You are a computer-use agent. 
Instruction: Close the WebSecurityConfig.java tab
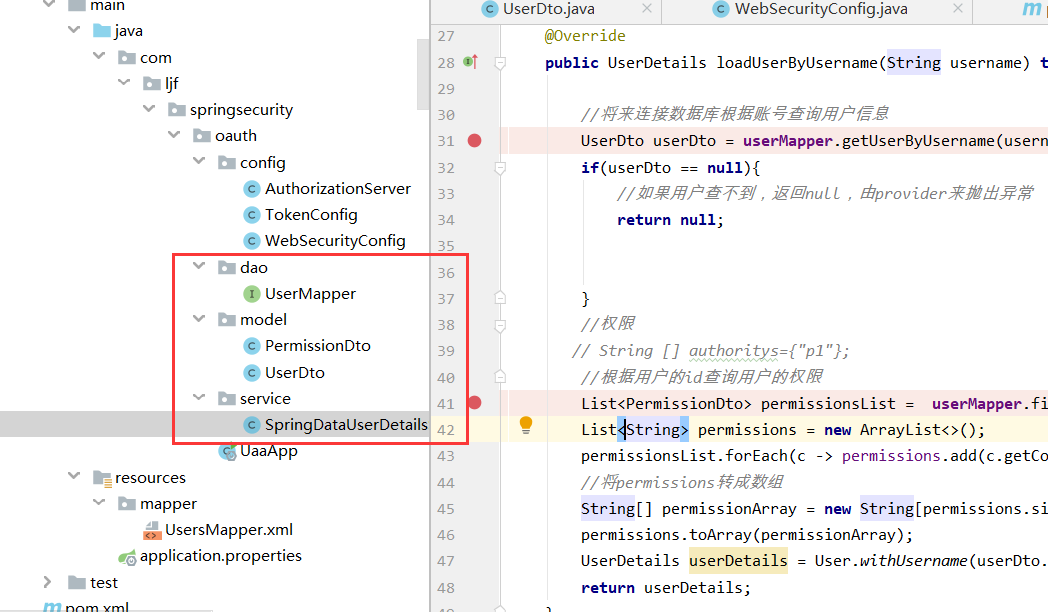(958, 9)
